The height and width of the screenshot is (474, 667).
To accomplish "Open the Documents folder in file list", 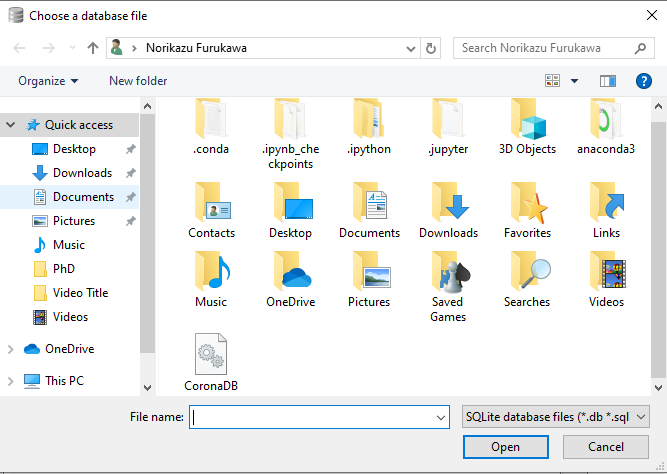I will click(x=369, y=211).
